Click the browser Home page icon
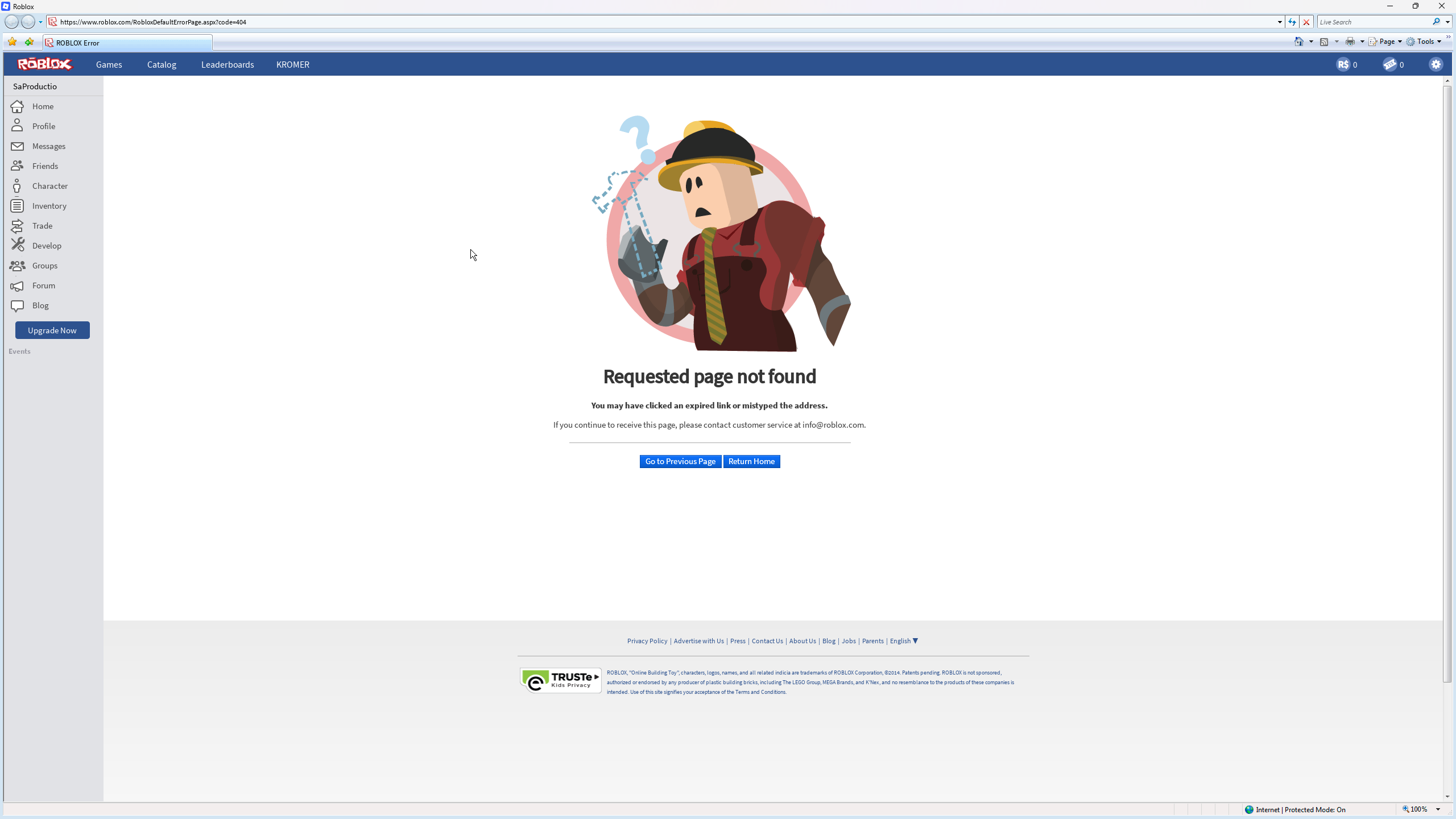The height and width of the screenshot is (819, 1456). 1299,42
